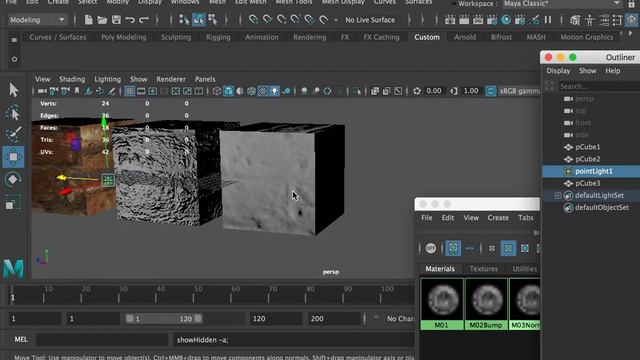Click the viewport gamma value 1.00 field
The width and height of the screenshot is (640, 360).
point(471,91)
